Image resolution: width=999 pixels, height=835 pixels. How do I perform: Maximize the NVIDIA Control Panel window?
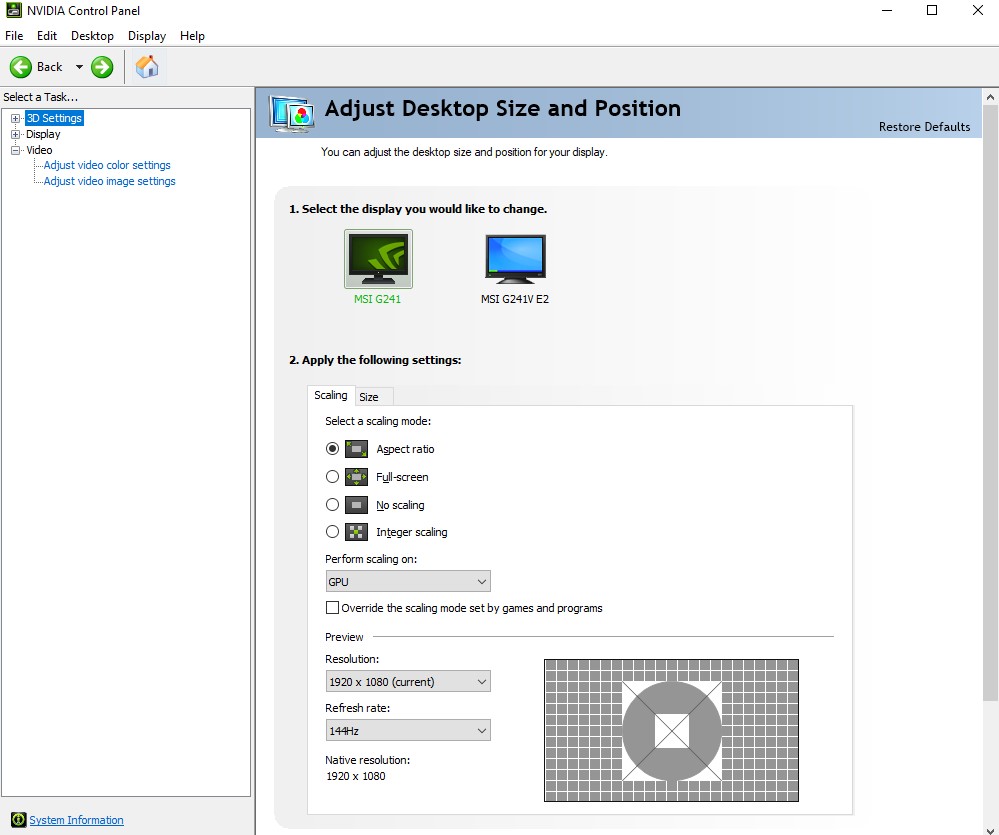coord(931,10)
